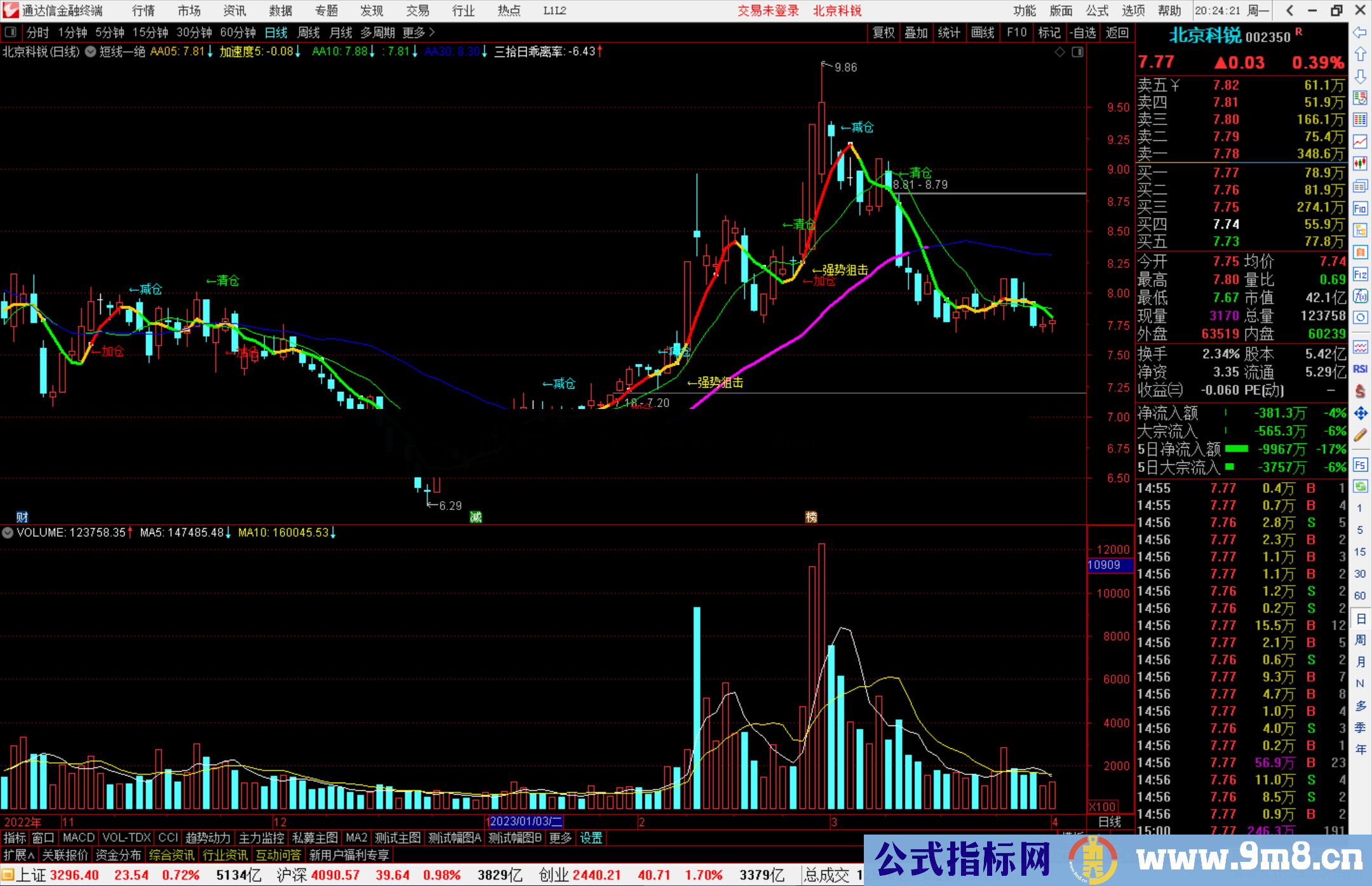This screenshot has width=1372, height=886.
Task: Toggle the panel layout icon left of 分时
Action: pos(11,32)
